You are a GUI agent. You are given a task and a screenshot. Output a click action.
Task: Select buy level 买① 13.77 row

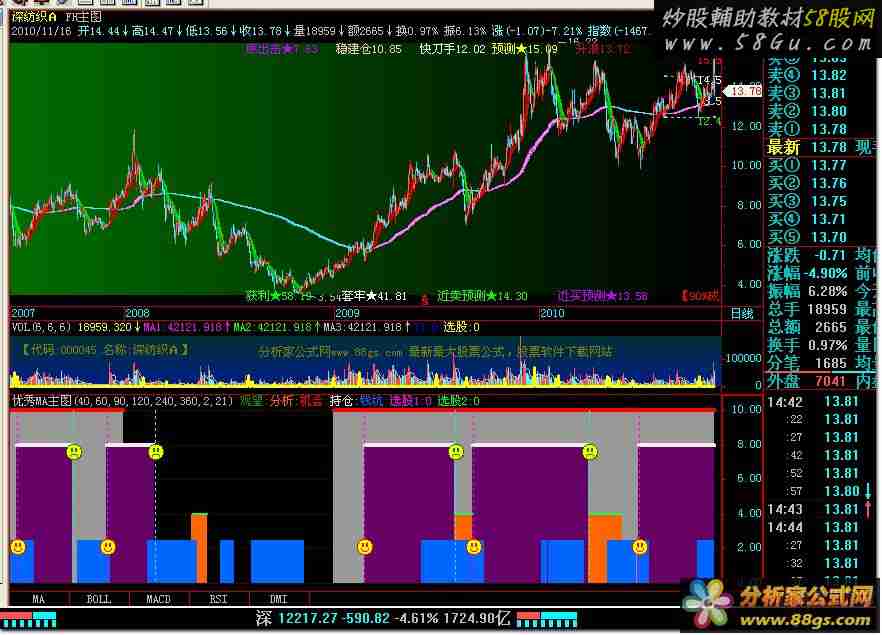pos(808,165)
